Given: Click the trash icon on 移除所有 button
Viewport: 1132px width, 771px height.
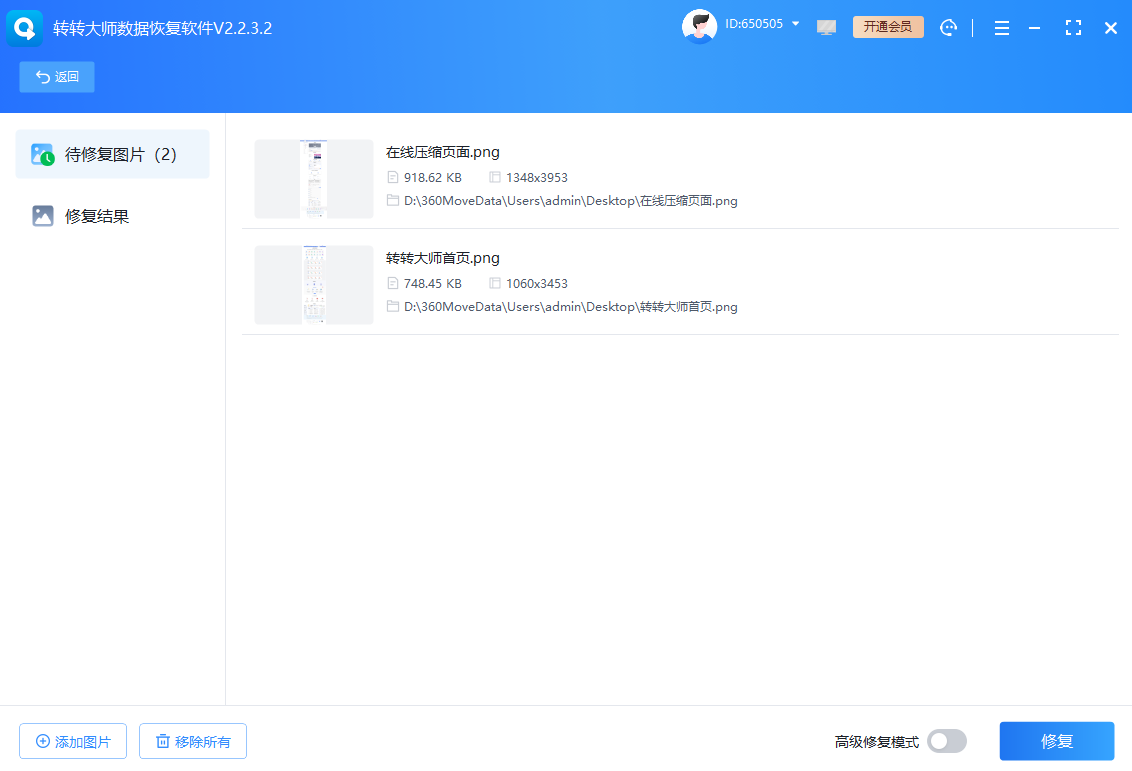Looking at the screenshot, I should pyautogui.click(x=164, y=741).
